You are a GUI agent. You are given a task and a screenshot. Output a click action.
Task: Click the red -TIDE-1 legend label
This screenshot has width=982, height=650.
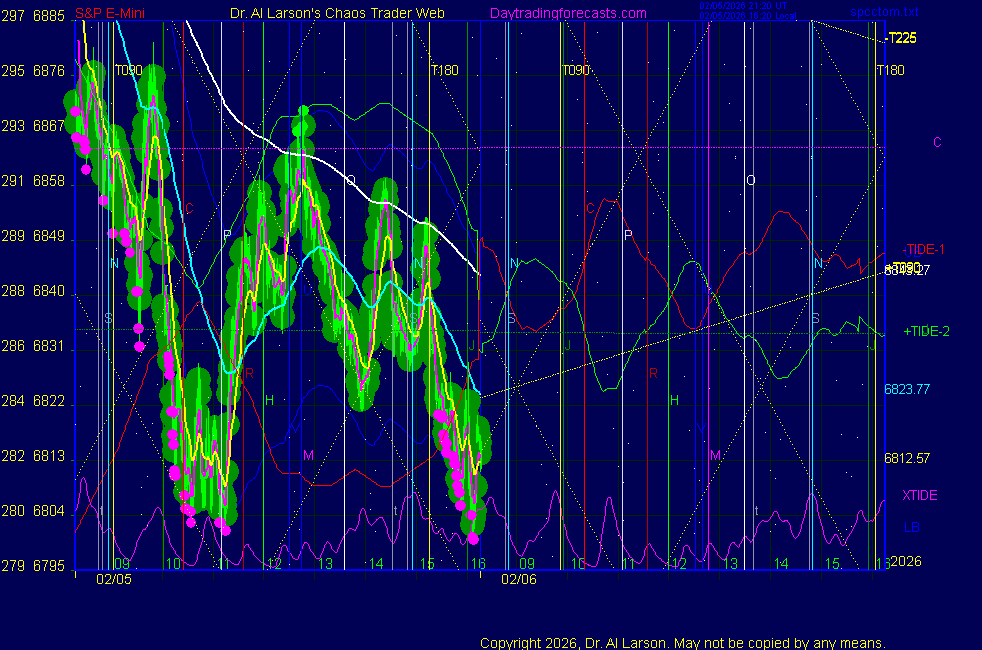[x=924, y=249]
